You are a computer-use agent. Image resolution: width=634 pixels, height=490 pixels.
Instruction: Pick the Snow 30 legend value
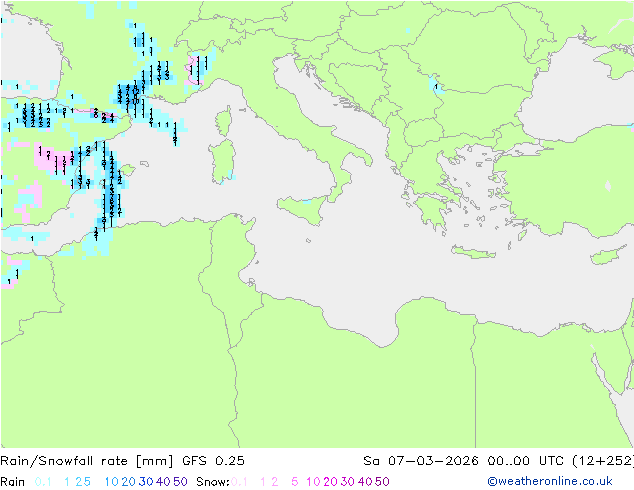click(348, 482)
